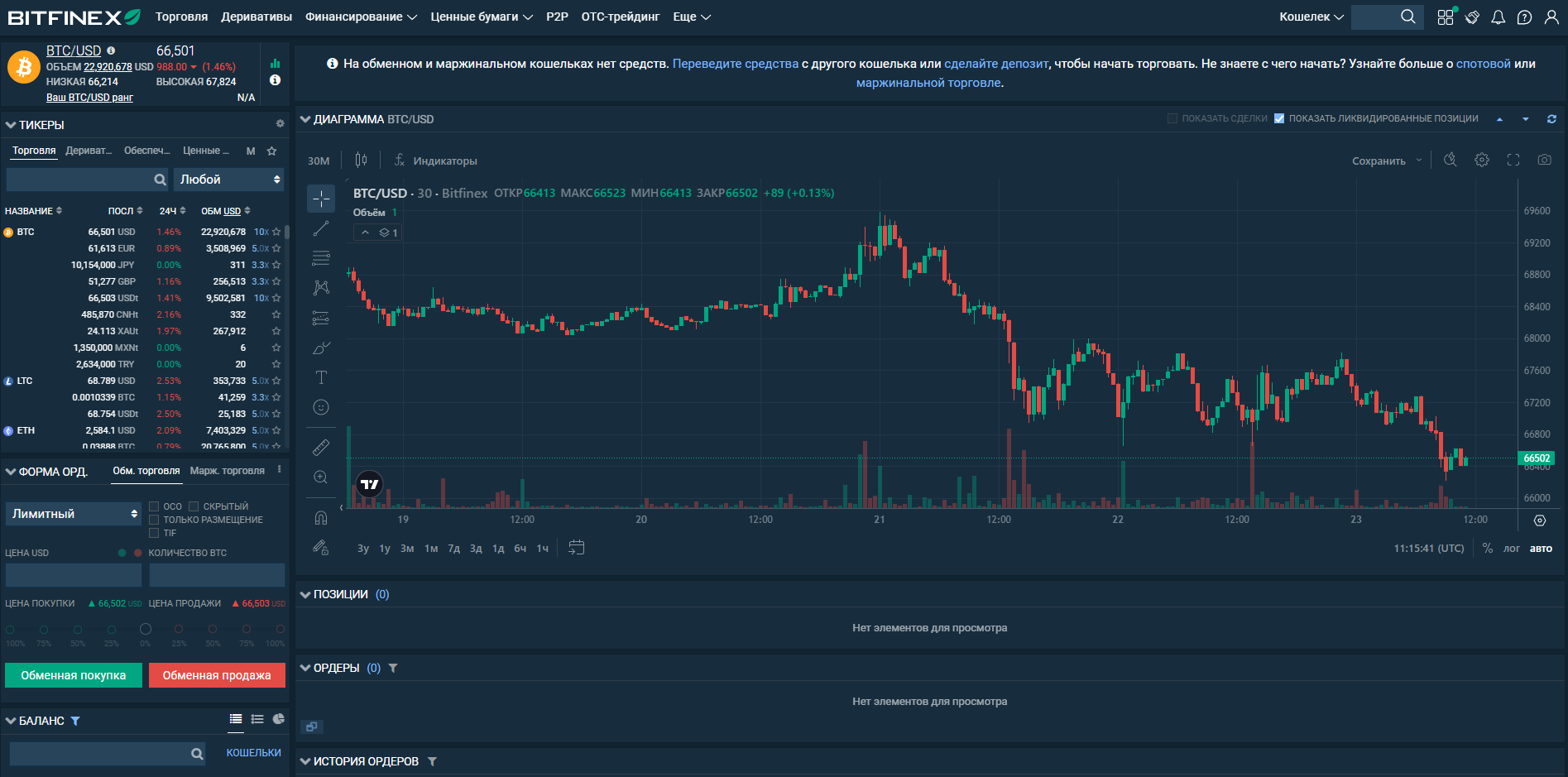Open the Fibonacci retracement tool
Viewport: 1568px width, 777px height.
[x=321, y=258]
